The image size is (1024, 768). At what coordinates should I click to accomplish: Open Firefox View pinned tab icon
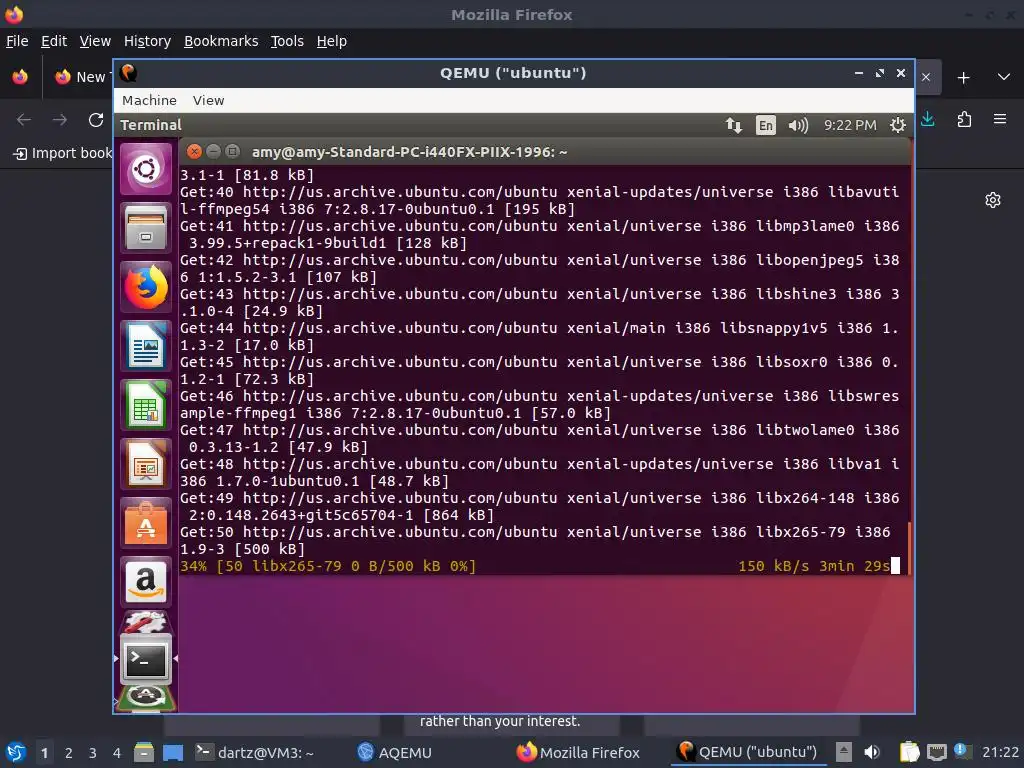[20, 77]
